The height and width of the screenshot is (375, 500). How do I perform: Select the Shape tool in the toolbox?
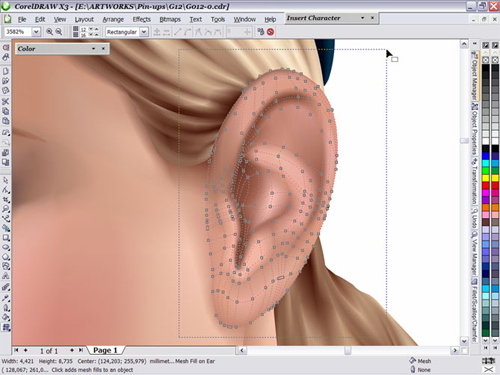coord(6,190)
